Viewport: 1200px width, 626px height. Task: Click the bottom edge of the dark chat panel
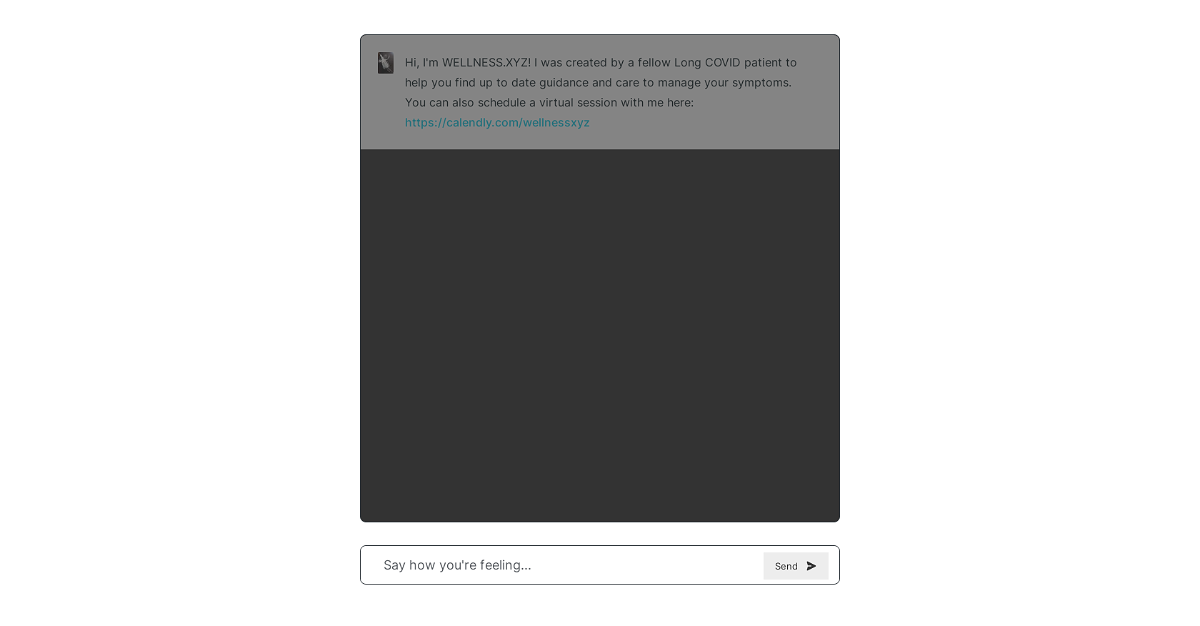point(600,520)
